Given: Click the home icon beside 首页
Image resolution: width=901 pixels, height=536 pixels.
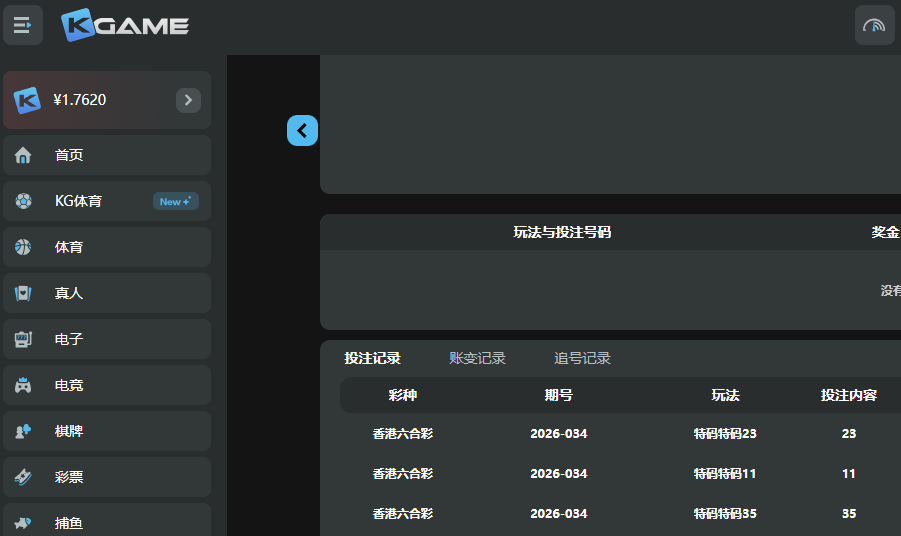Looking at the screenshot, I should (x=23, y=155).
